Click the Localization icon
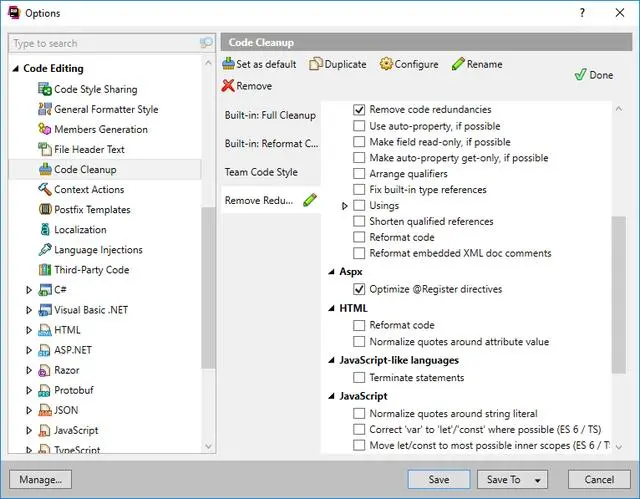The height and width of the screenshot is (499, 640). click(45, 229)
